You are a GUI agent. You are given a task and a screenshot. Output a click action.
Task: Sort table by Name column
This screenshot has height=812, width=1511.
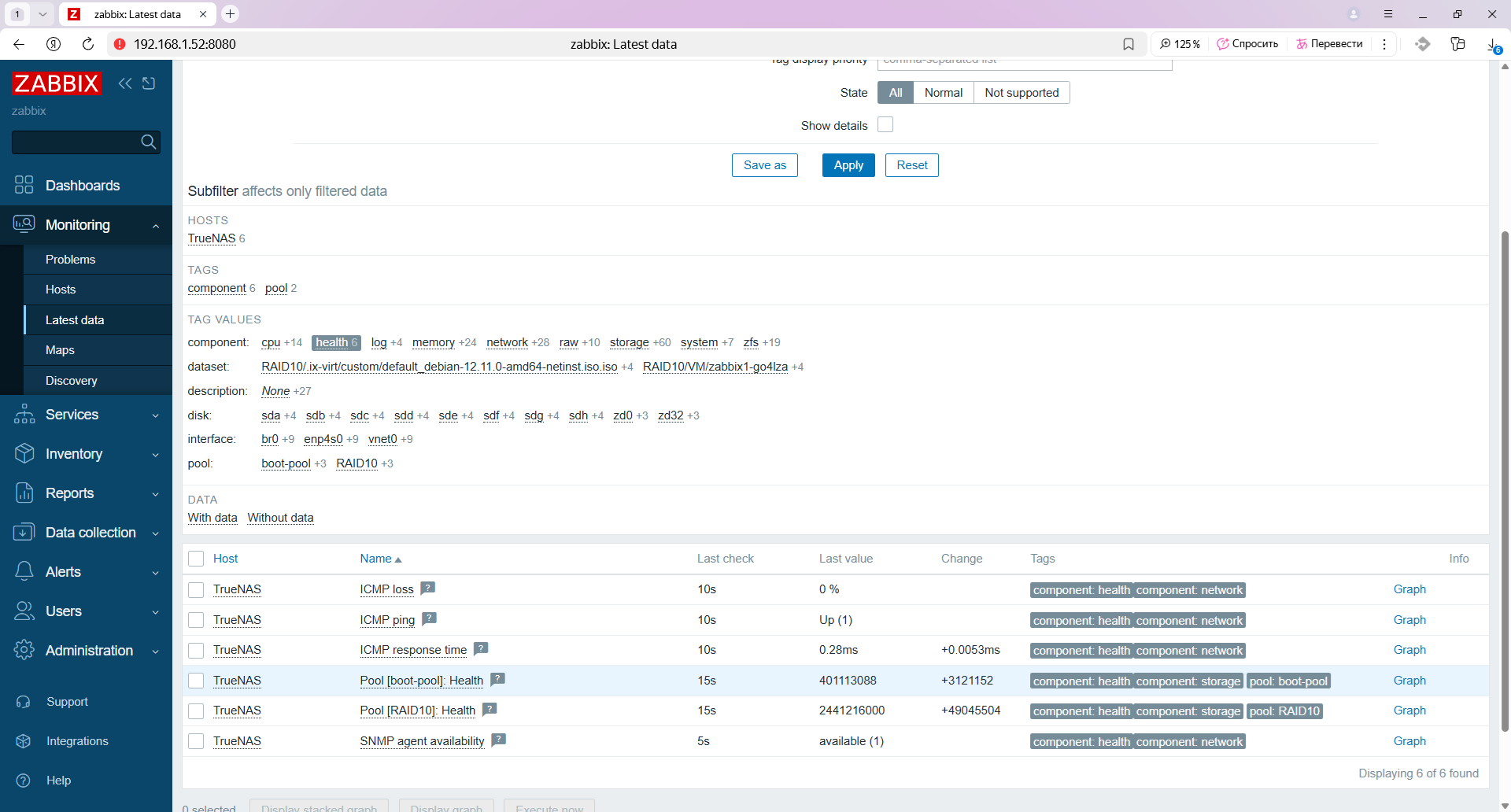tap(381, 559)
